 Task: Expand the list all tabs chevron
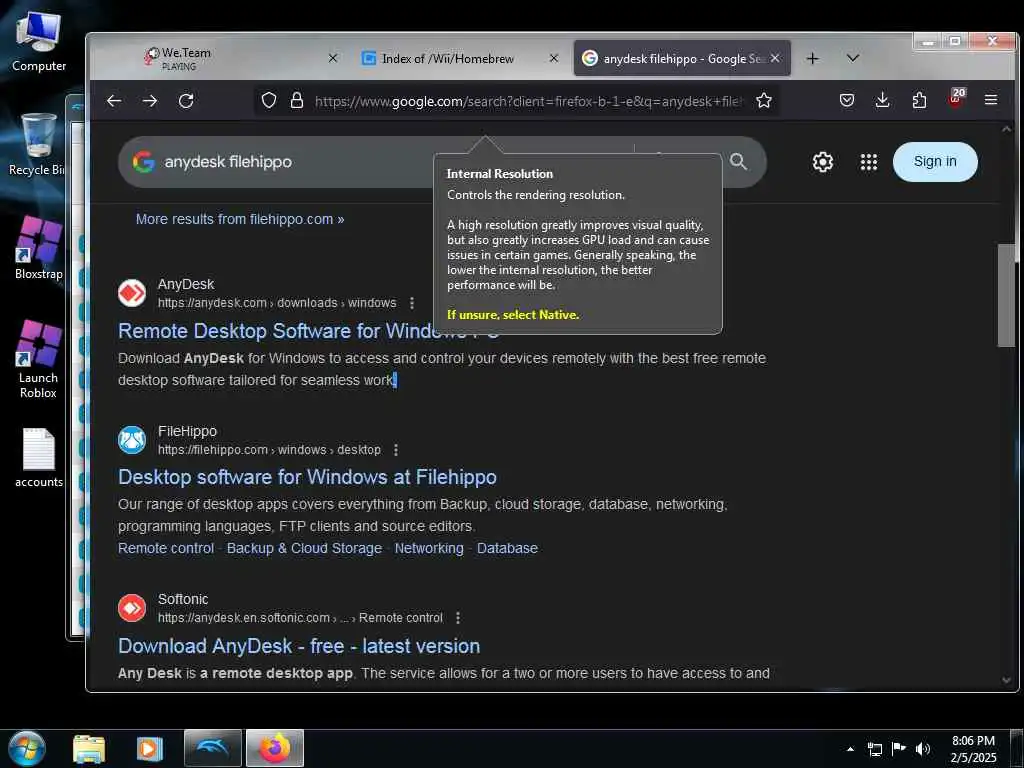pyautogui.click(x=852, y=58)
